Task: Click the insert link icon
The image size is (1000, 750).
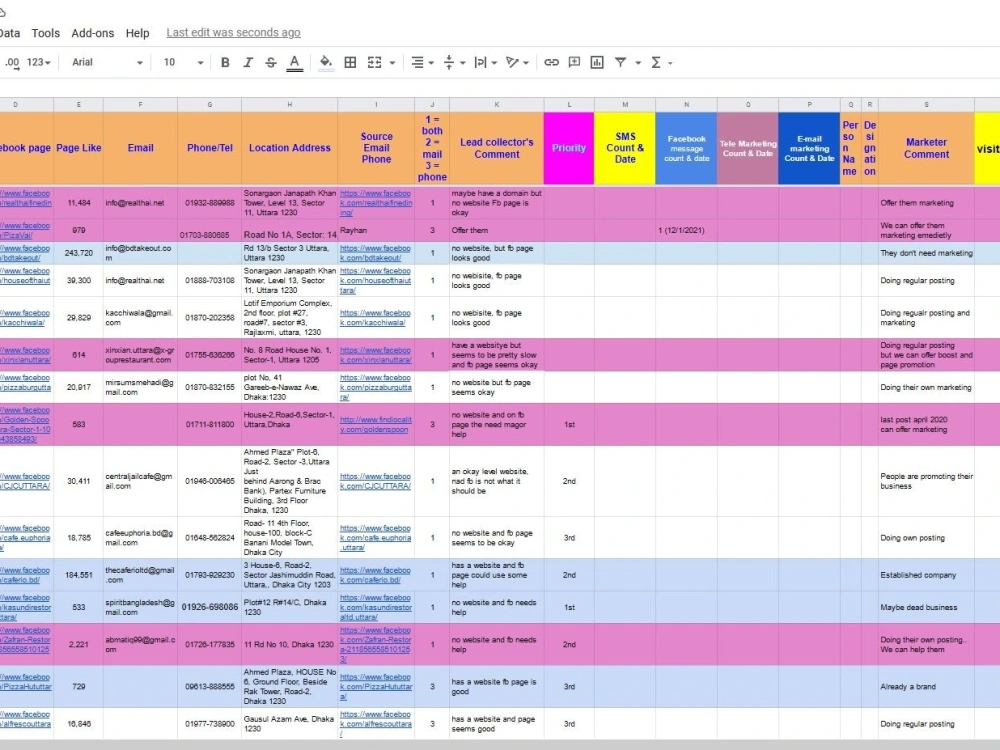Action: (551, 62)
